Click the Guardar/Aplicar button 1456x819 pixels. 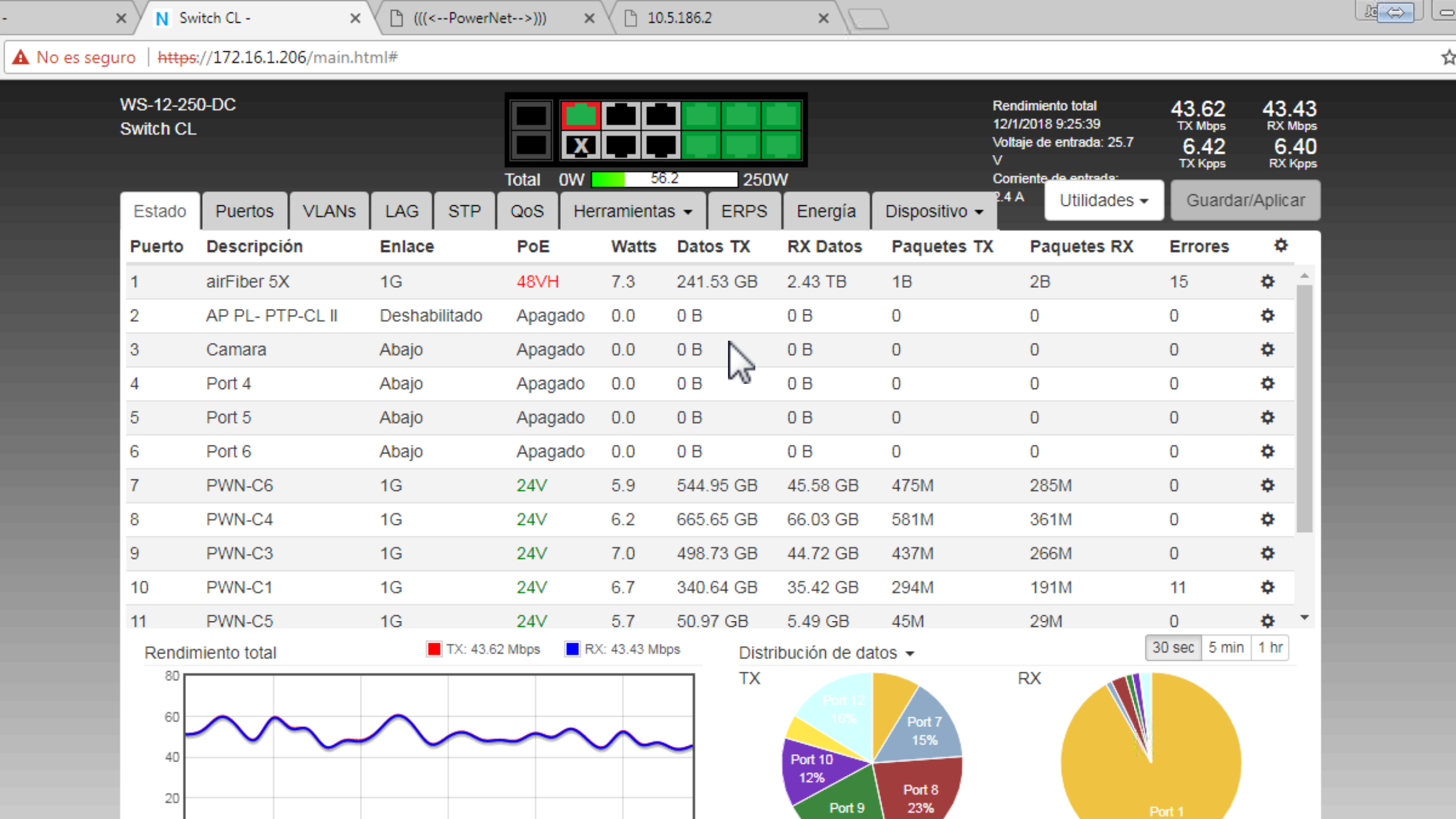pyautogui.click(x=1245, y=200)
